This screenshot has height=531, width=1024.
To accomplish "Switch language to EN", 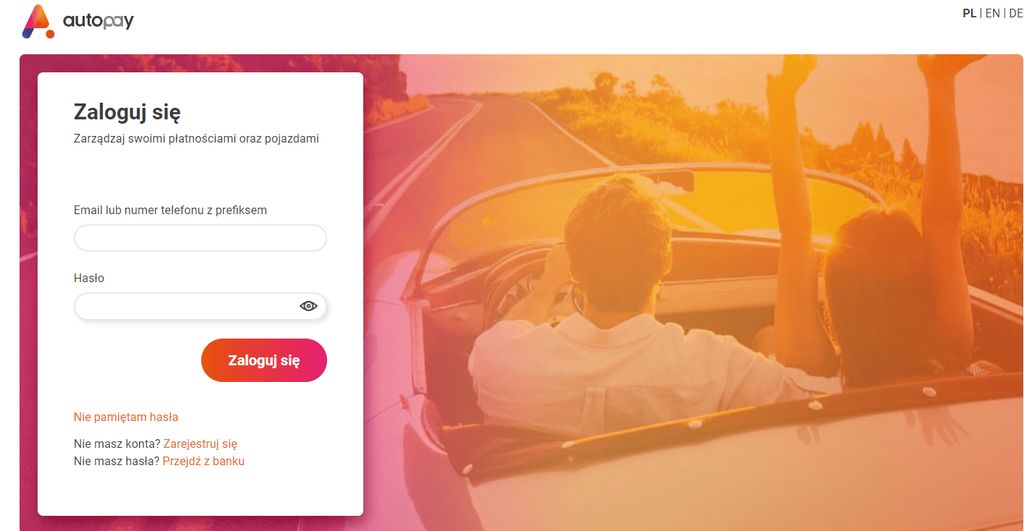I will pyautogui.click(x=992, y=13).
